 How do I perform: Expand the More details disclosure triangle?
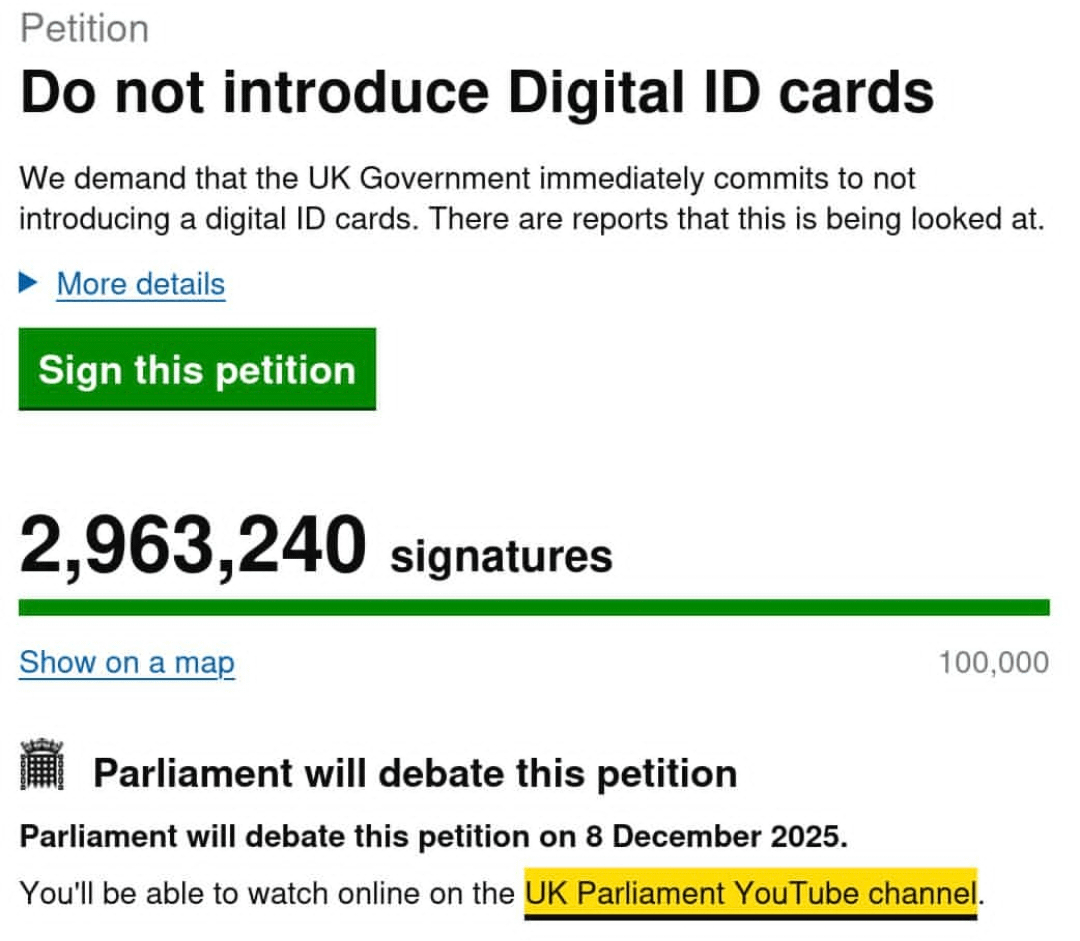tap(29, 285)
